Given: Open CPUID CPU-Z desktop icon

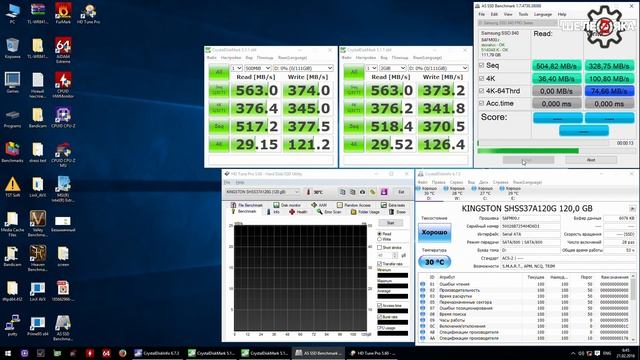Looking at the screenshot, I should 63,117.
